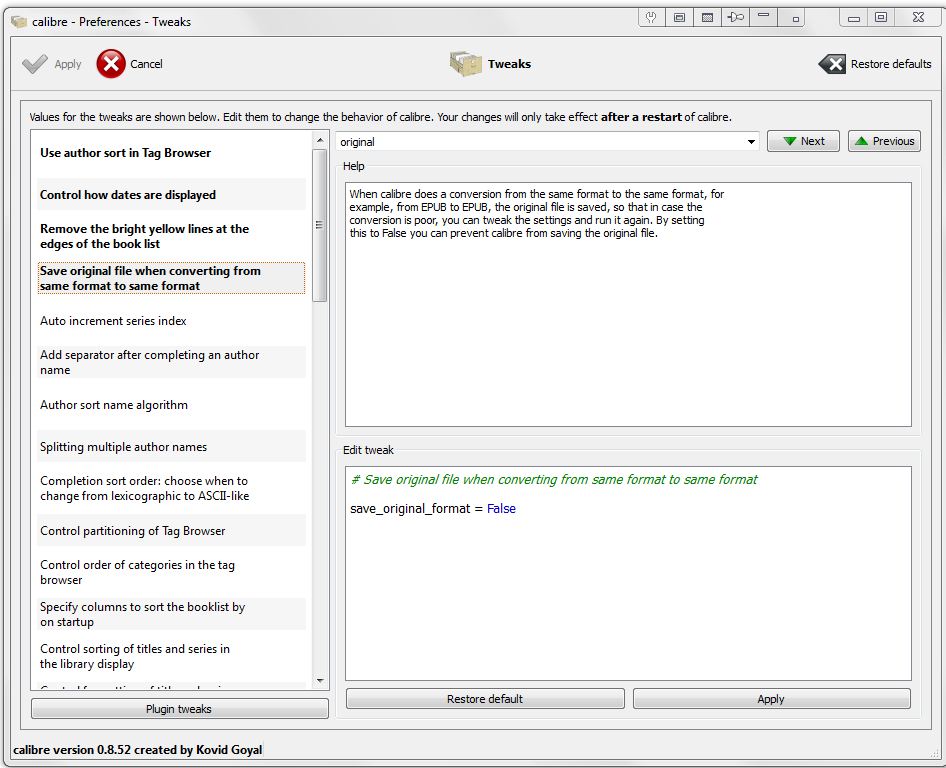This screenshot has height=768, width=946.
Task: Close the Preferences window
Action: pos(918,17)
